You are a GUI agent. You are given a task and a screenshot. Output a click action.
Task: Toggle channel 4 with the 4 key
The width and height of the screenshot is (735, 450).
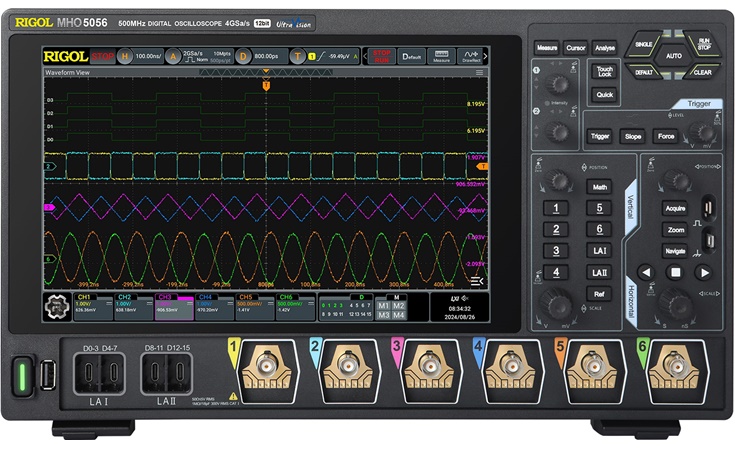coord(556,272)
